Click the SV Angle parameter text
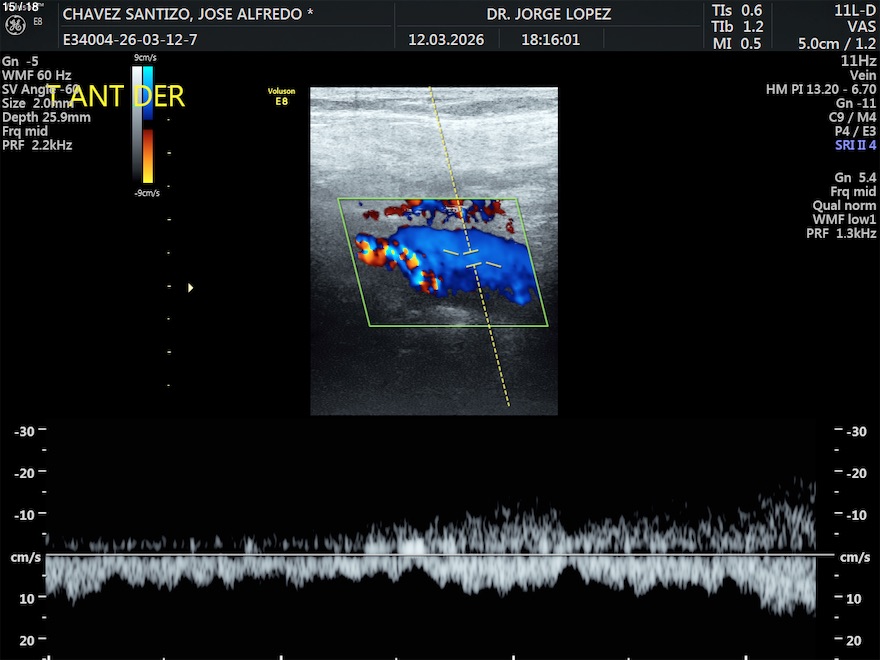Screen dimensions: 880x660 tap(40, 89)
